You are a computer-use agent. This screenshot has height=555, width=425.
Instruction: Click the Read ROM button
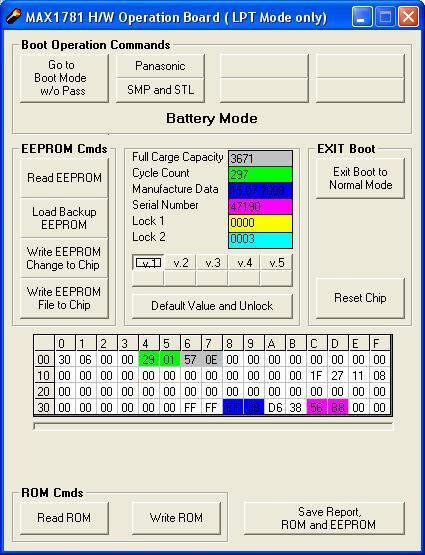pyautogui.click(x=64, y=518)
